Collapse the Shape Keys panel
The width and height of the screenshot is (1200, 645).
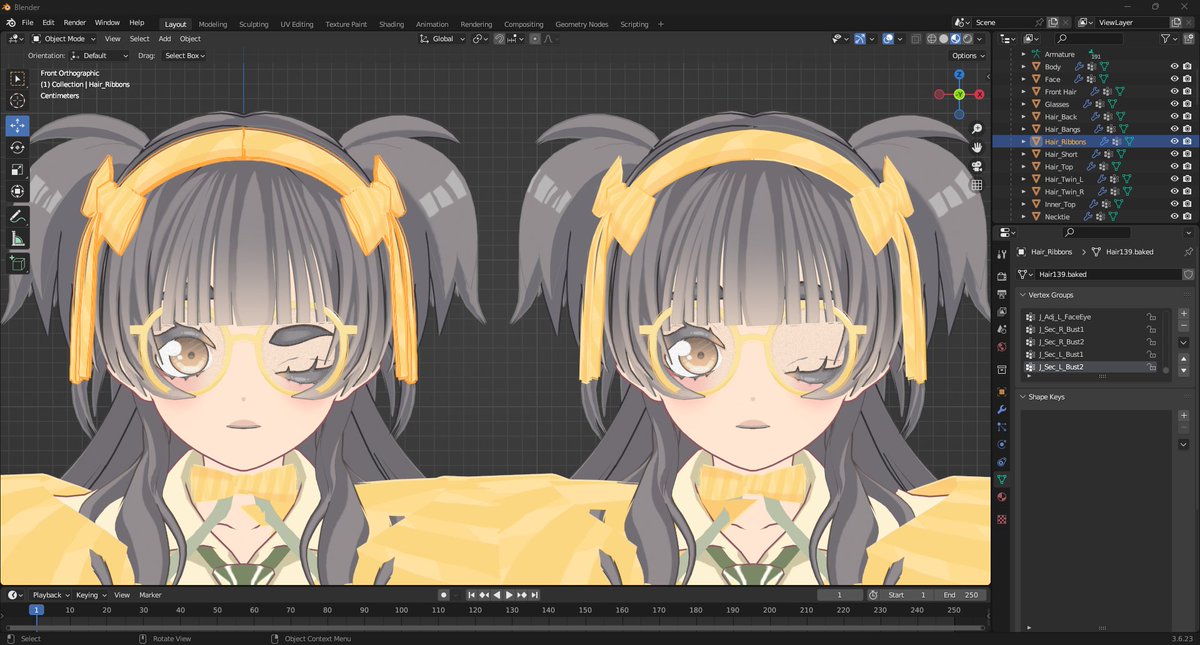pos(1023,397)
